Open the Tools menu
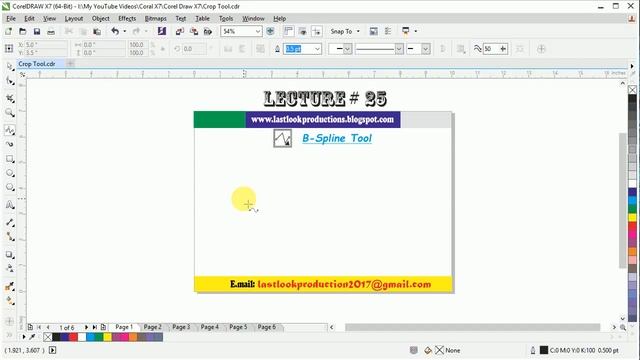640x360 pixels. tap(226, 18)
